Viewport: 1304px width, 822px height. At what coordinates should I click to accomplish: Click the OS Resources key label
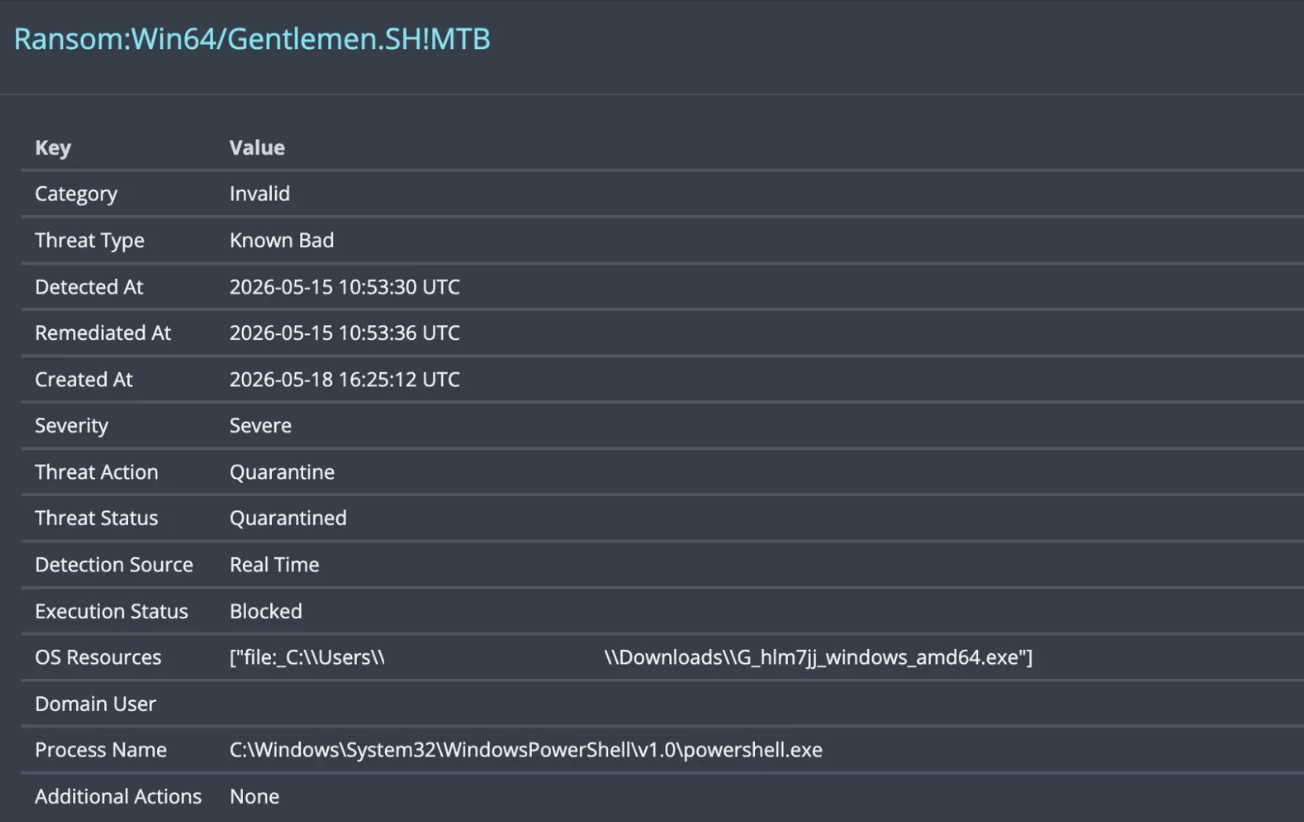tap(98, 657)
